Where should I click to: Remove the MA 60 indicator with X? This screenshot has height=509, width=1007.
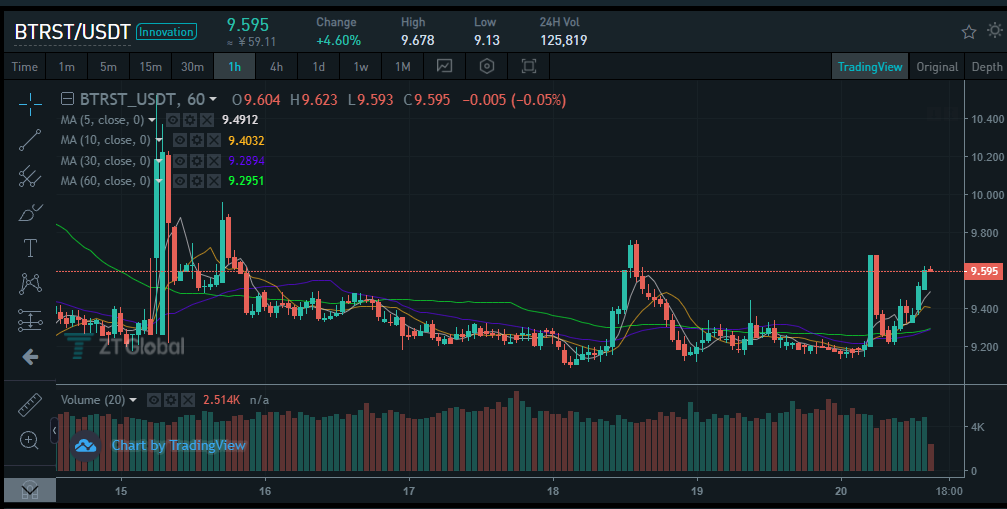pos(214,182)
